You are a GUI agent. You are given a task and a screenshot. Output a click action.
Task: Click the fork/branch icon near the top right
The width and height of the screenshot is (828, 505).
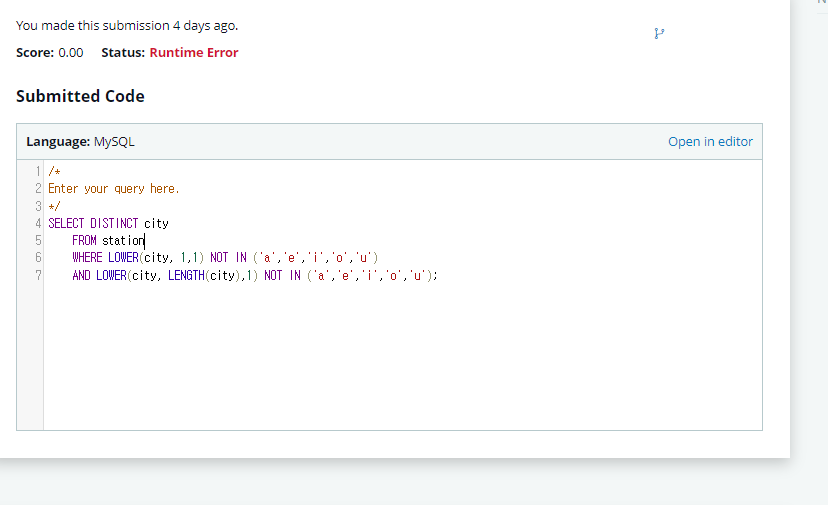click(659, 34)
